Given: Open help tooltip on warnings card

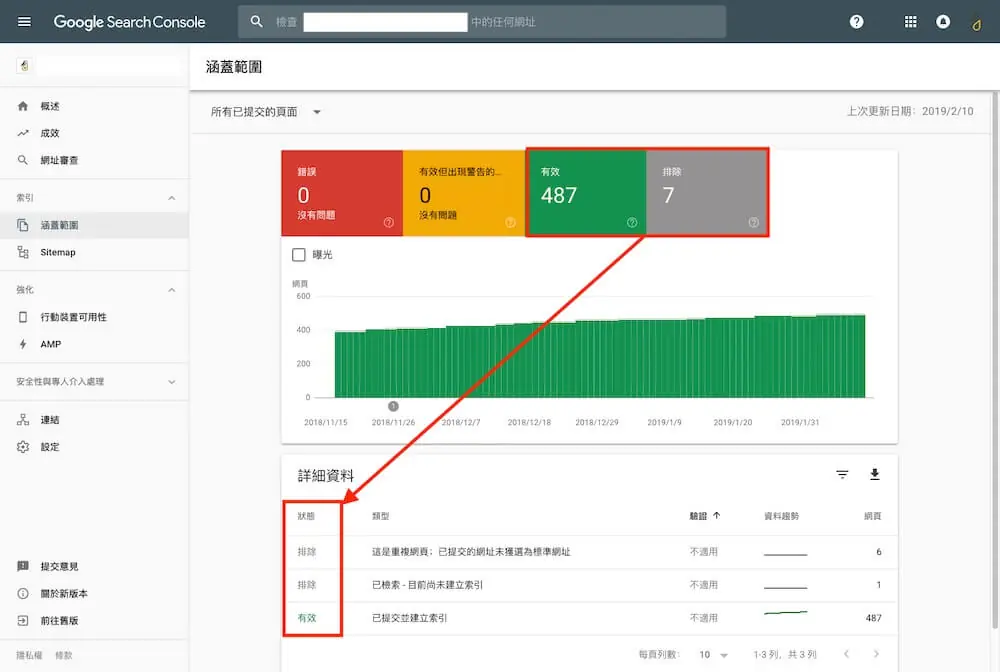Looking at the screenshot, I should click(x=510, y=223).
